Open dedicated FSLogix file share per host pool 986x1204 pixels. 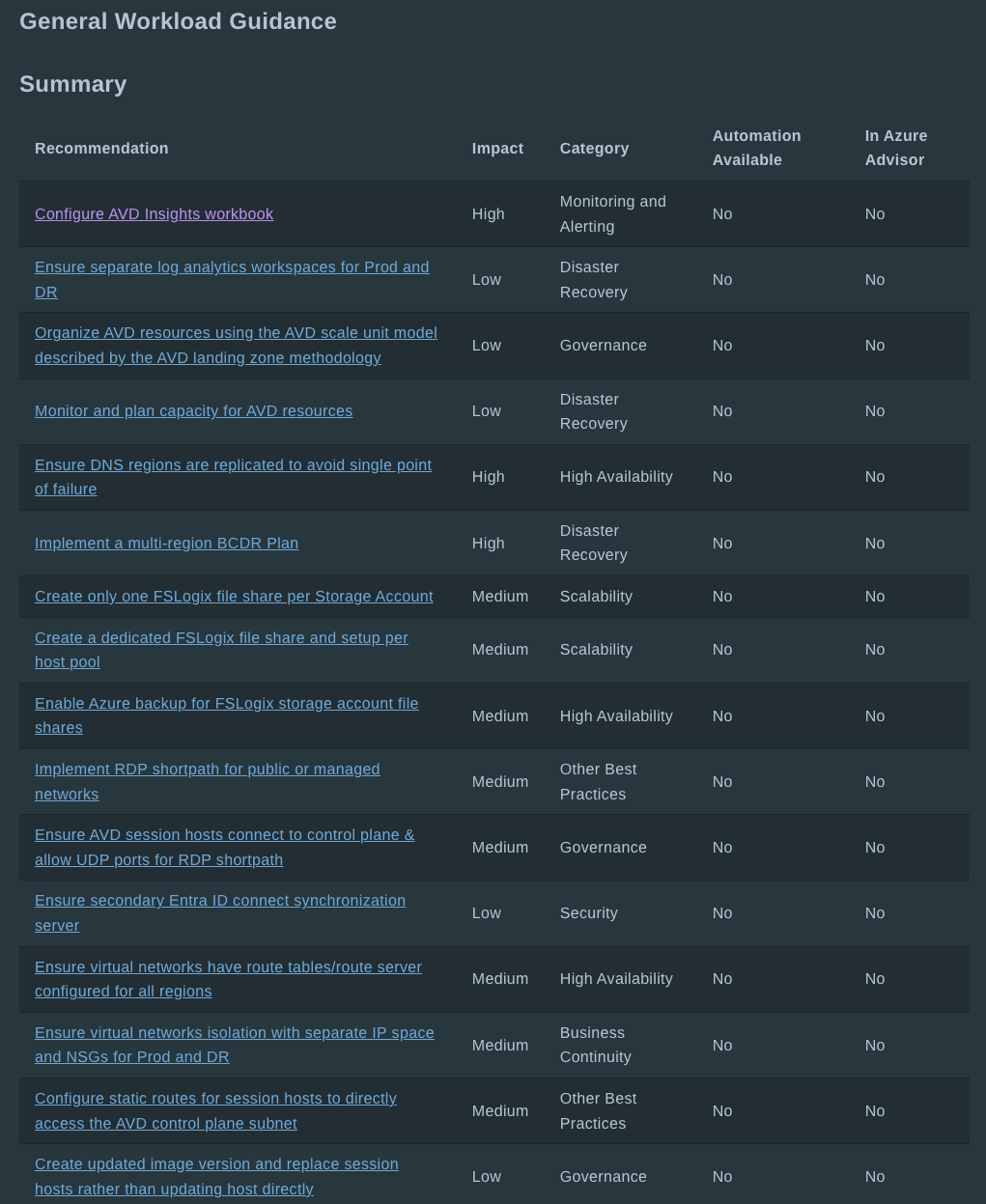[x=221, y=638]
